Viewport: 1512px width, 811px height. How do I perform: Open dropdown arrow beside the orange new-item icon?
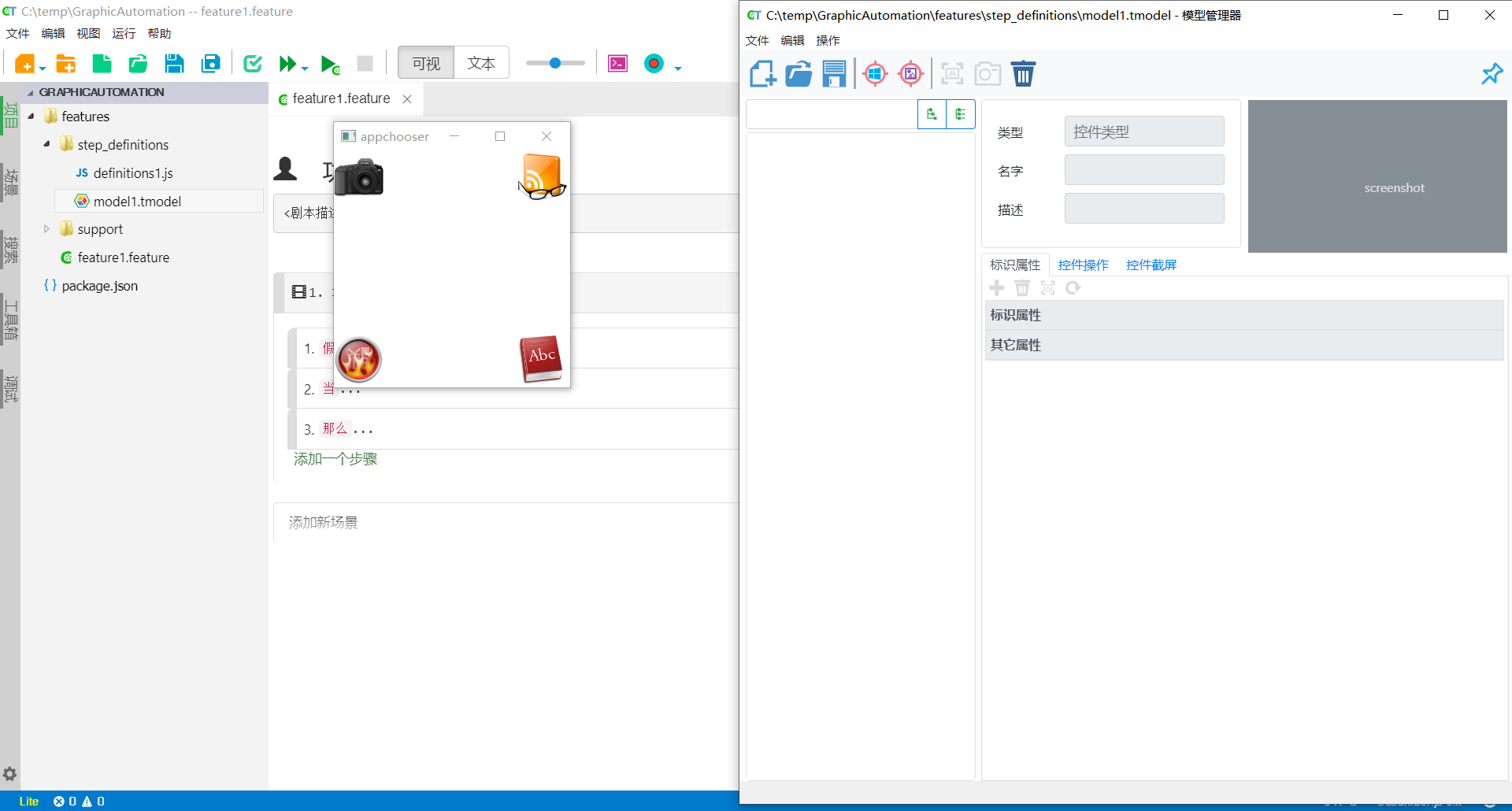coord(43,69)
